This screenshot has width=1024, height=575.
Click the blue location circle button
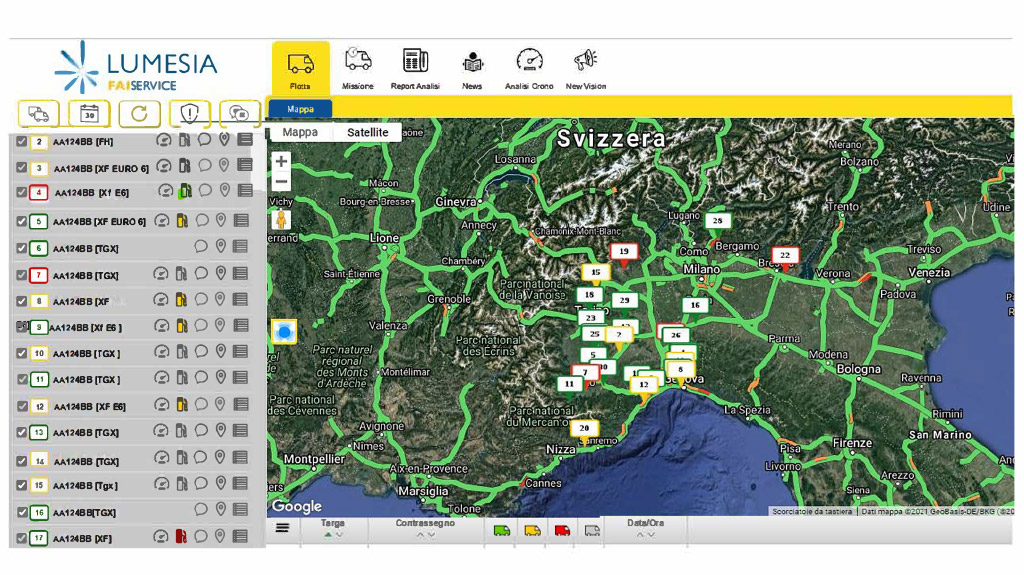click(284, 332)
